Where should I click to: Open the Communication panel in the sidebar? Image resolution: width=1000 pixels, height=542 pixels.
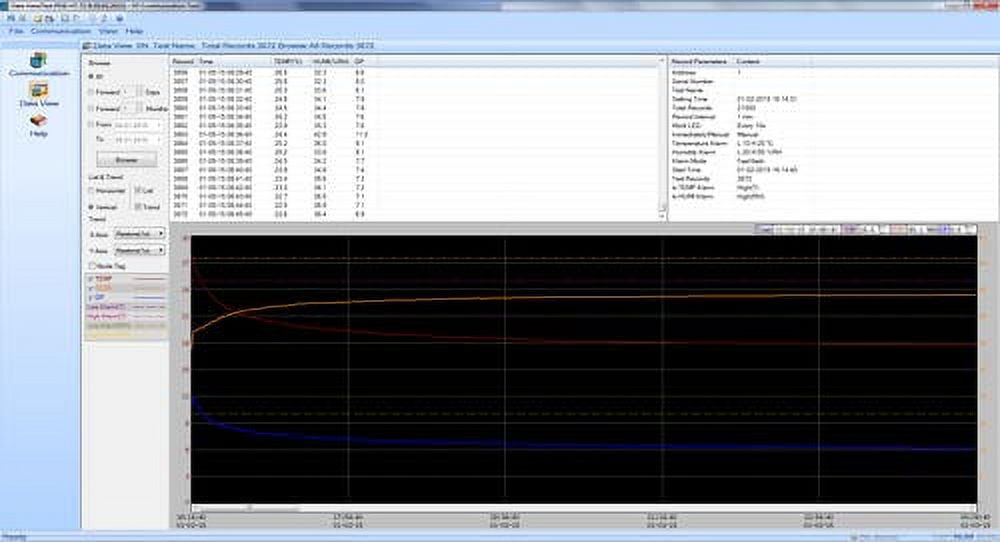(x=39, y=62)
